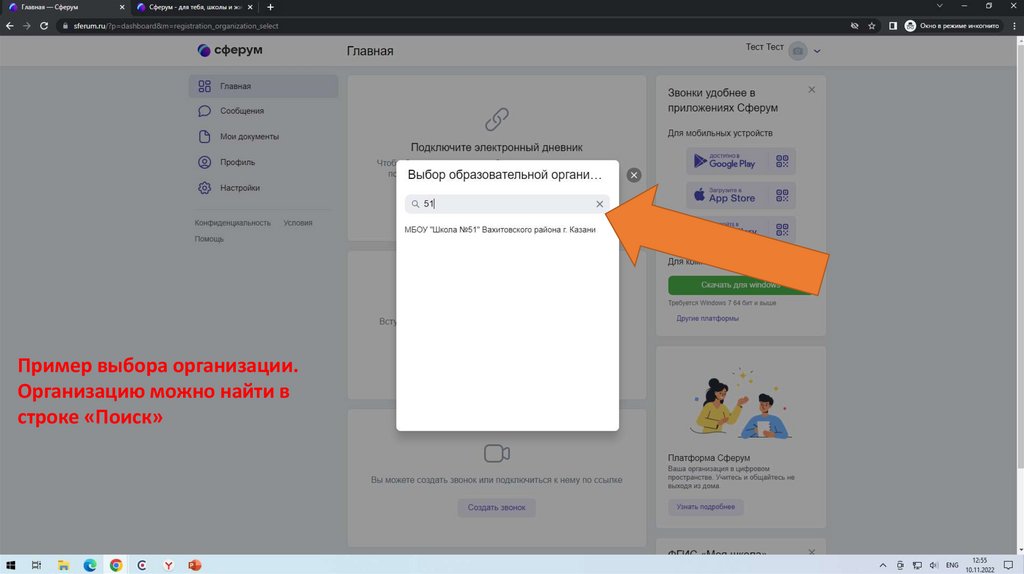Go back in browser history
This screenshot has height=574, width=1024.
click(x=10, y=26)
